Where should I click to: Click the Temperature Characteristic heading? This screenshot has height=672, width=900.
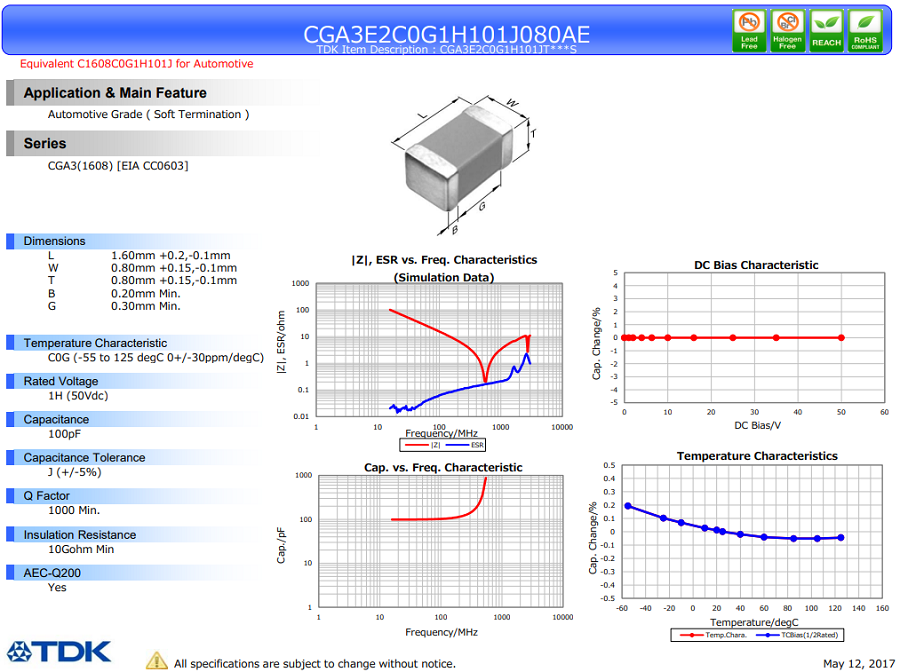[x=95, y=343]
